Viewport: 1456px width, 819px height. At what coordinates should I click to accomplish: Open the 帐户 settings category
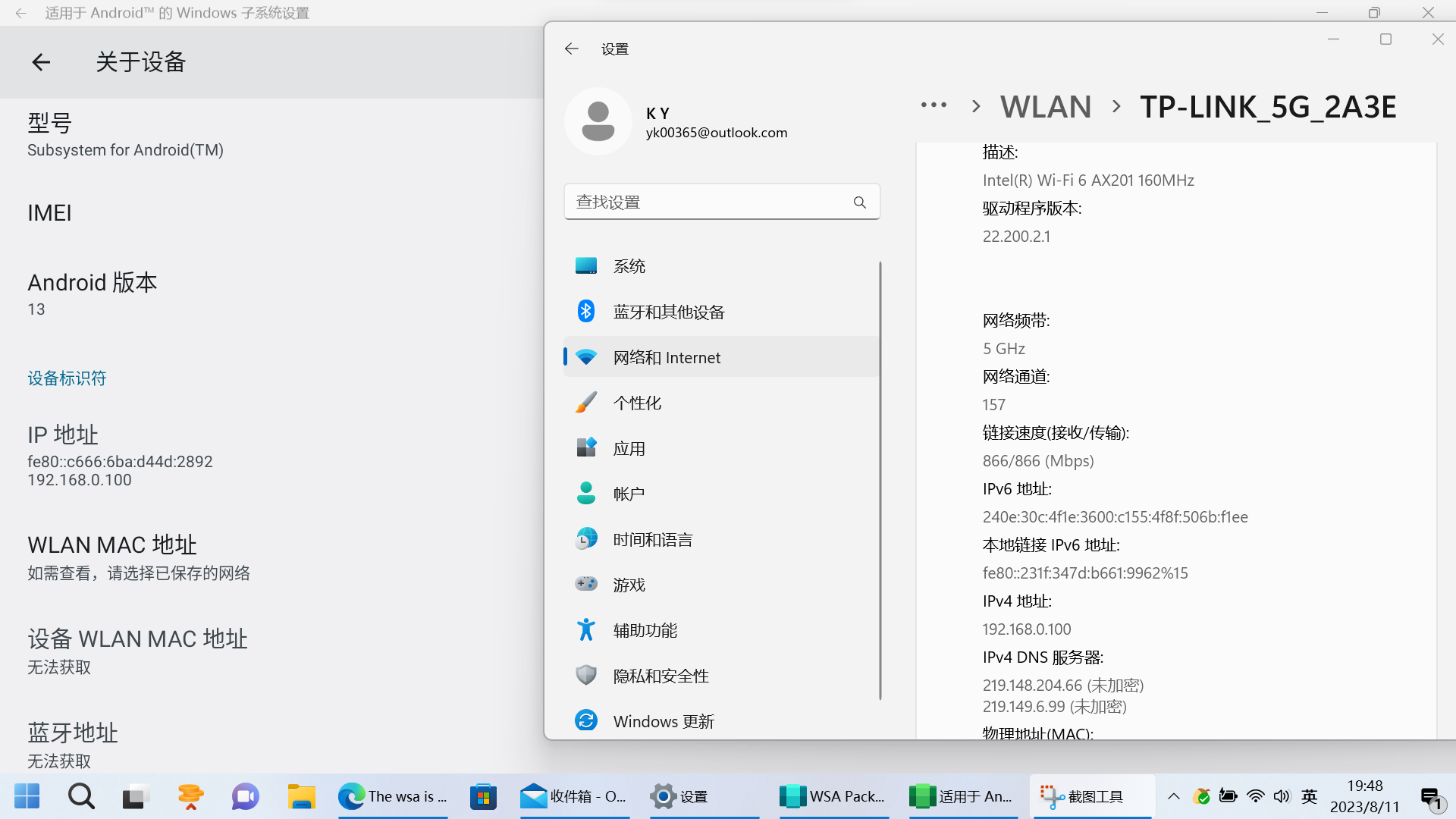(721, 494)
